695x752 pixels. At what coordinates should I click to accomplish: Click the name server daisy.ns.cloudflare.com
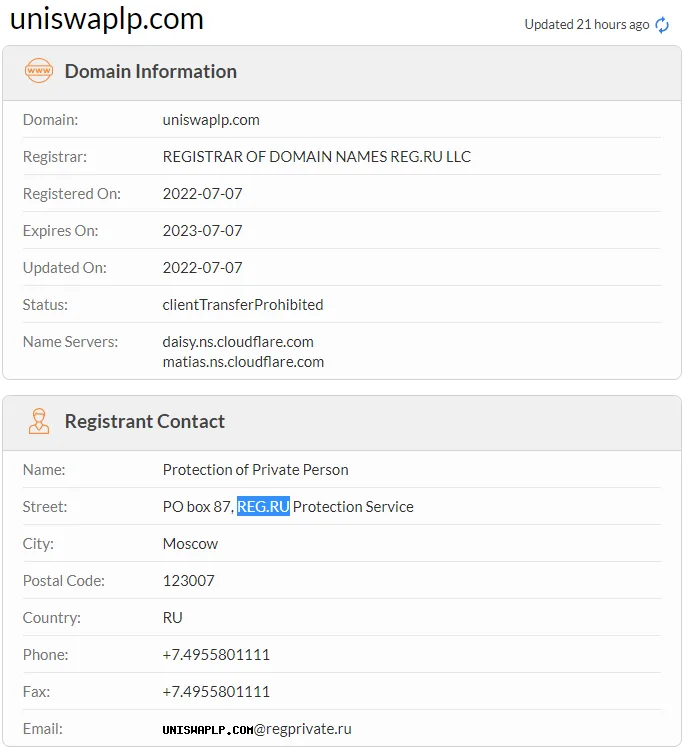(238, 342)
